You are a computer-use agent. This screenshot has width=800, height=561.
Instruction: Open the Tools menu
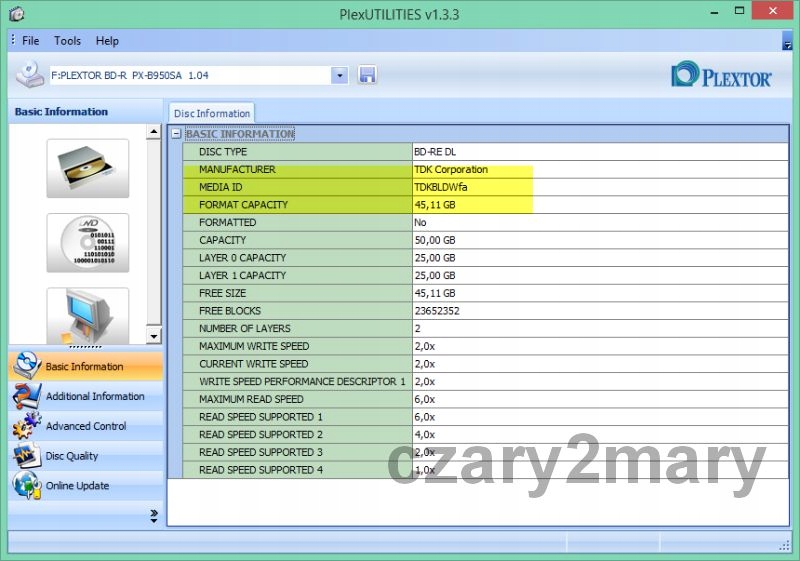click(67, 41)
